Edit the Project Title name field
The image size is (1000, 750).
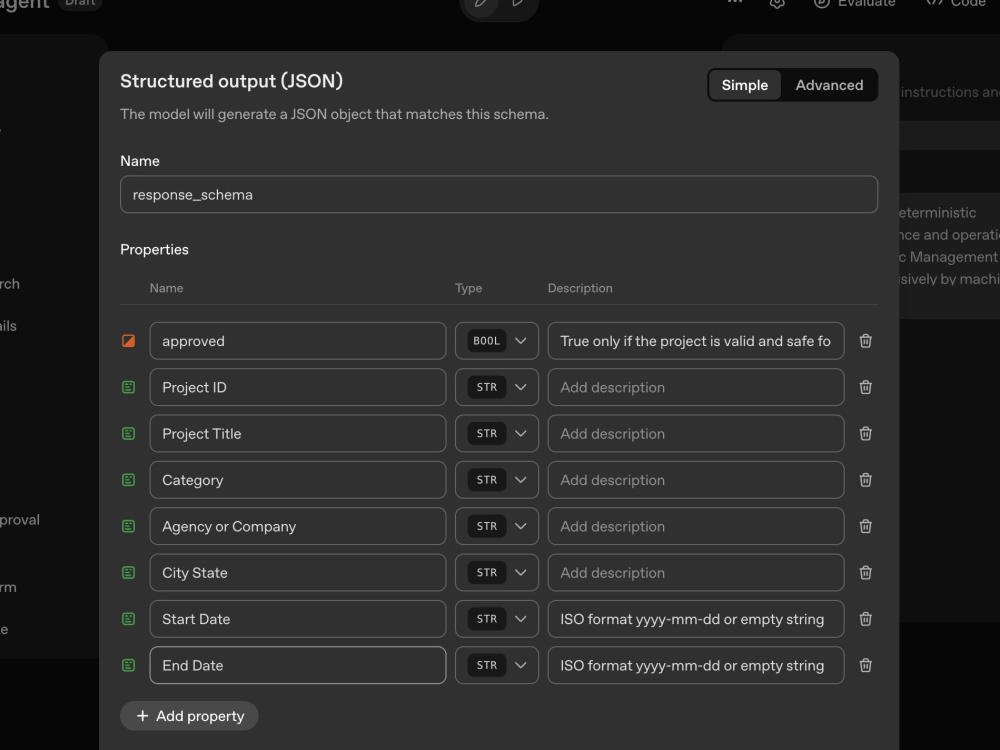[x=298, y=434]
